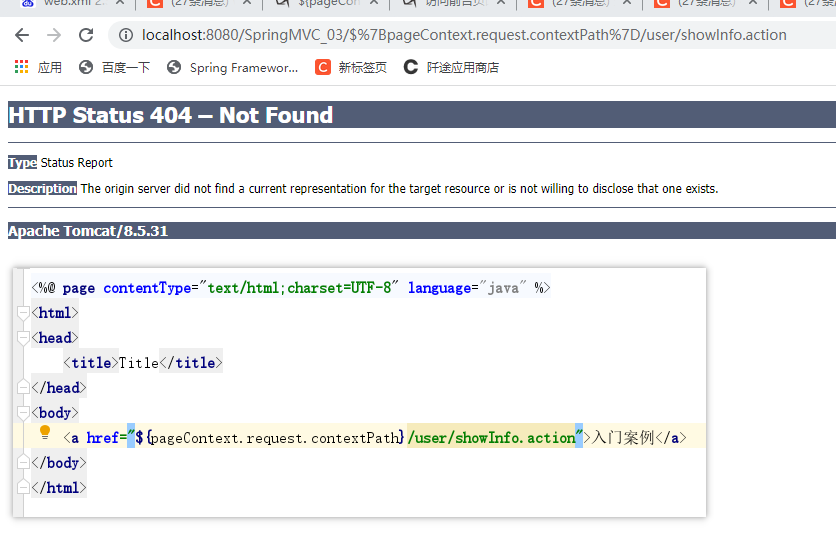Collapse the </html> fold marker in gutter

tap(23, 487)
